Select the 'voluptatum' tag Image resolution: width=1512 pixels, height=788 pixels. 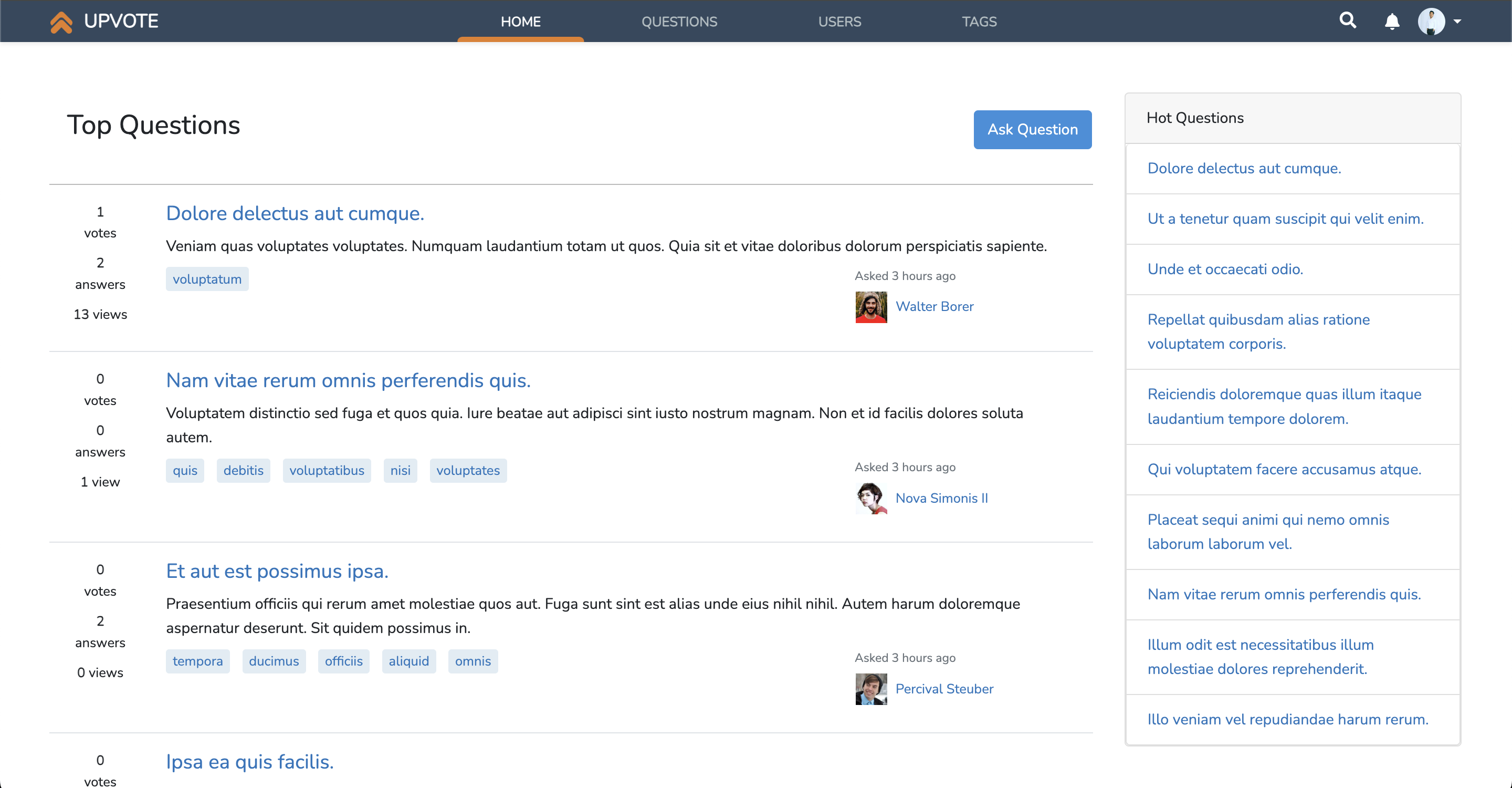point(207,279)
